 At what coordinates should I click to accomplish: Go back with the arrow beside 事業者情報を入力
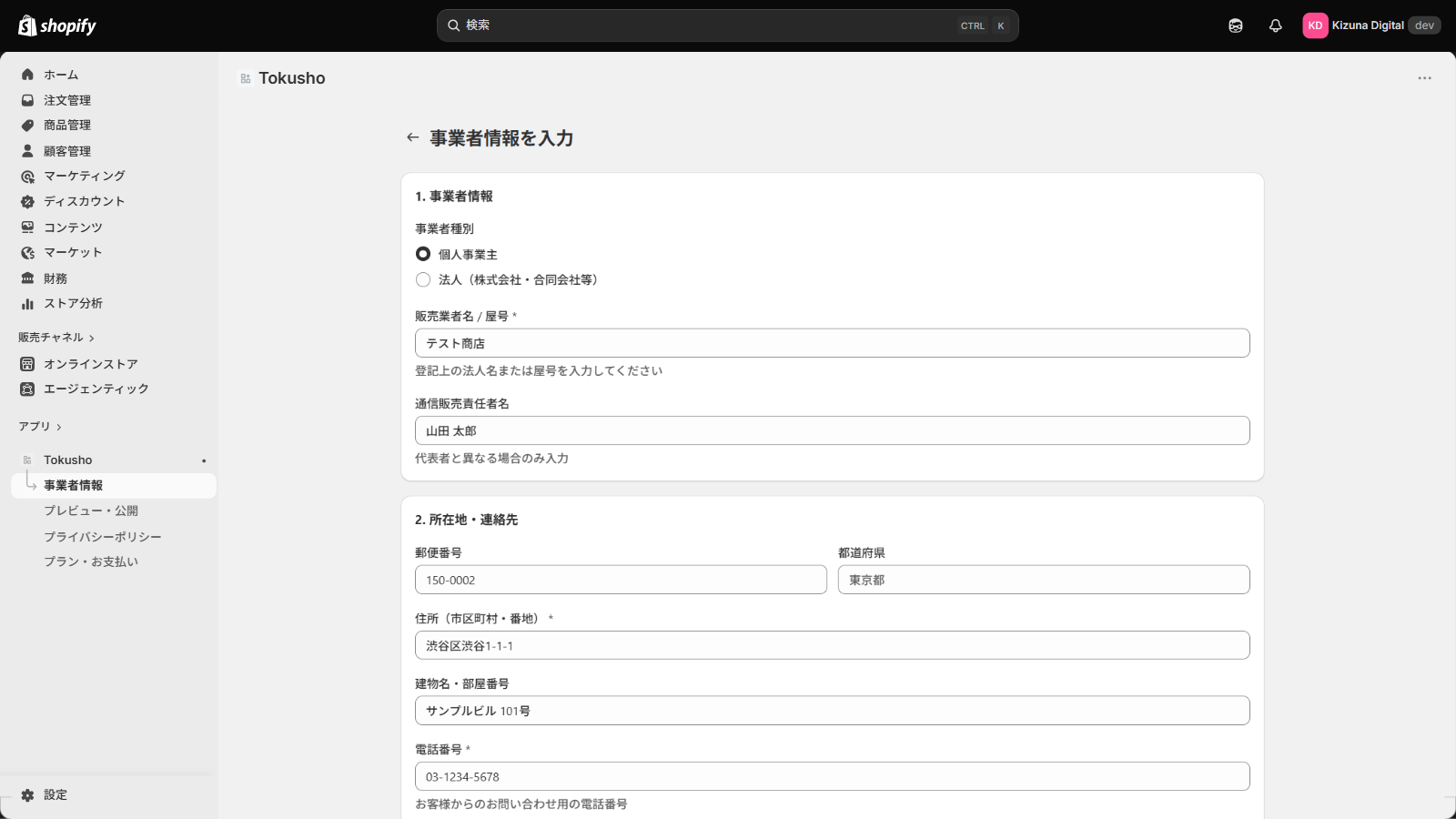(x=412, y=137)
